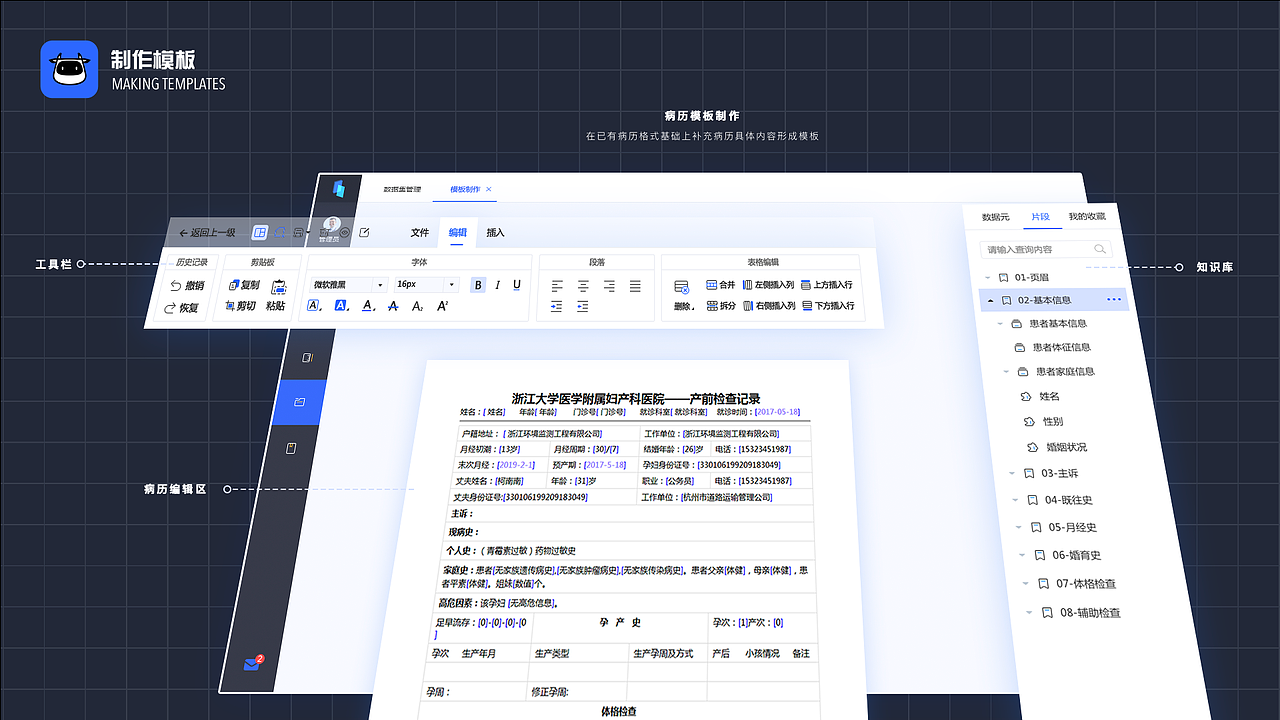The image size is (1280, 720).
Task: Align paragraph to the left
Action: 557,286
